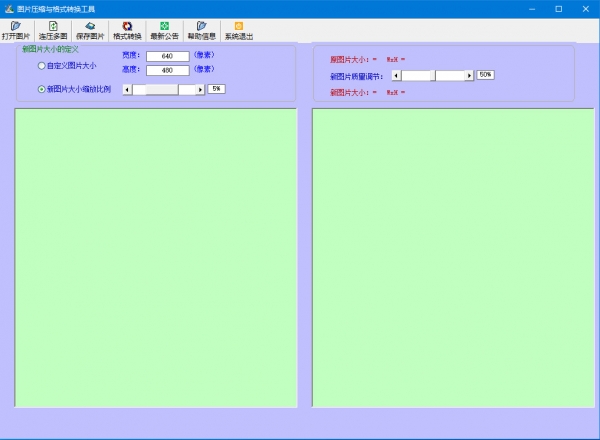
Task: Click the quality slider thumb at 50%
Action: 433,75
